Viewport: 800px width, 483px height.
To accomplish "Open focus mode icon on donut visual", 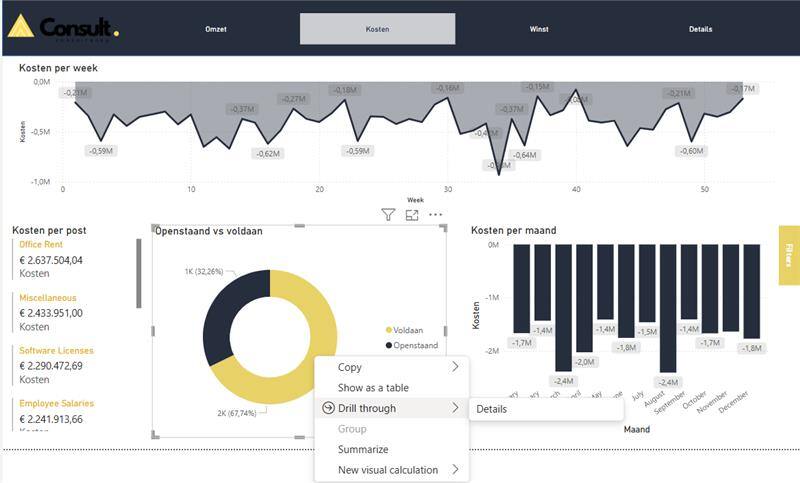I will click(412, 214).
